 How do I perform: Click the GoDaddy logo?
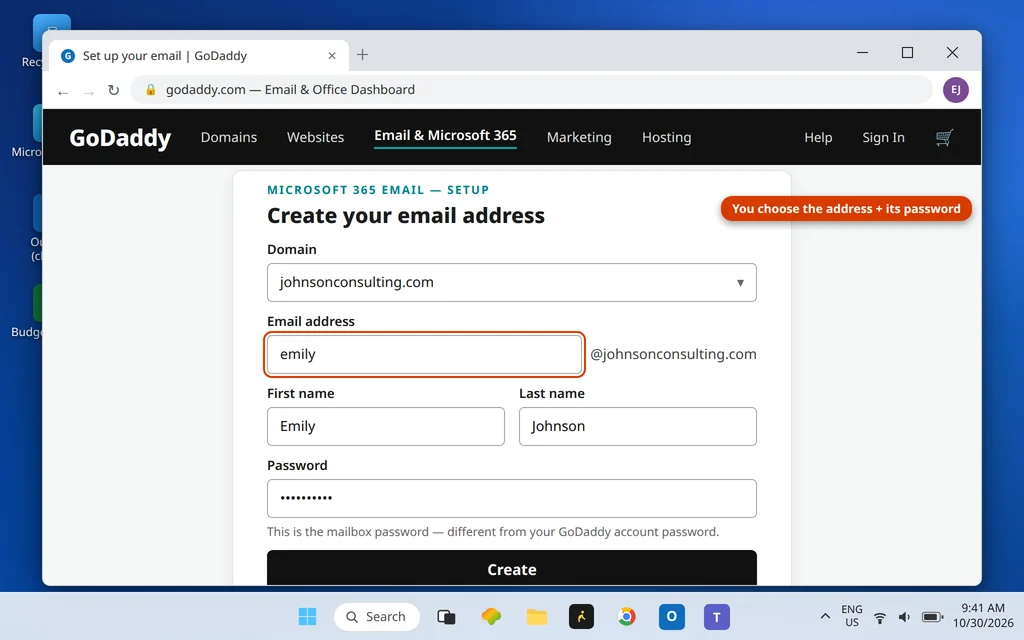click(x=120, y=138)
